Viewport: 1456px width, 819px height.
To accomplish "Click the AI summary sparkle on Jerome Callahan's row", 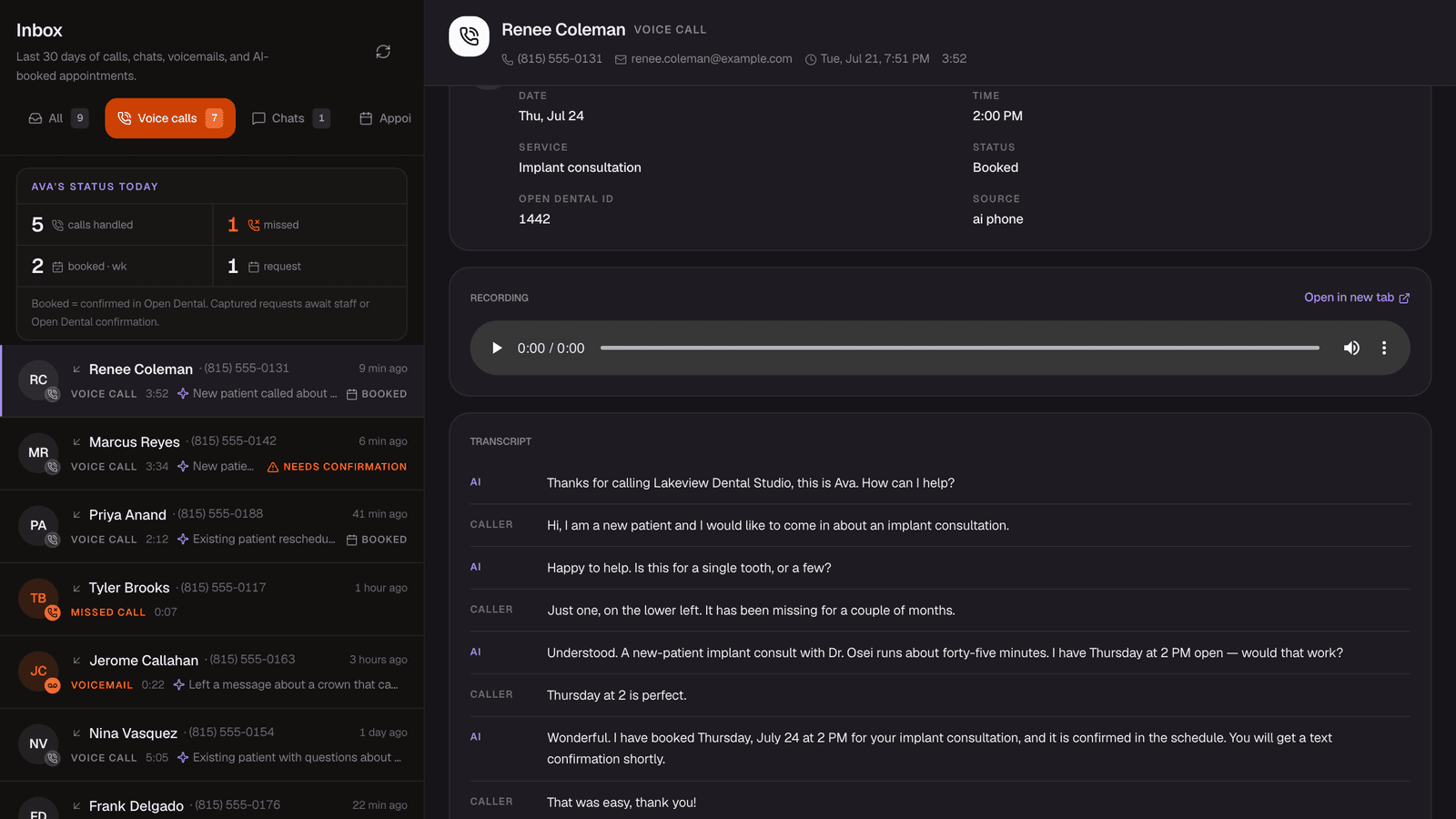I will [x=179, y=685].
